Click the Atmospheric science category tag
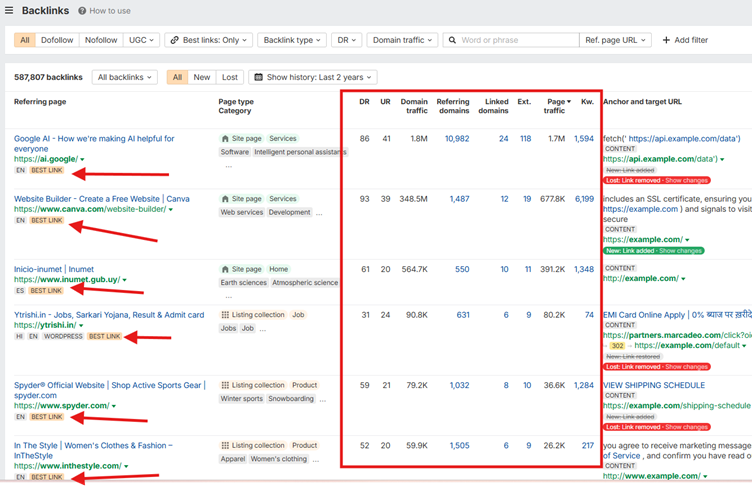Viewport: 752px width, 486px height. 305,283
